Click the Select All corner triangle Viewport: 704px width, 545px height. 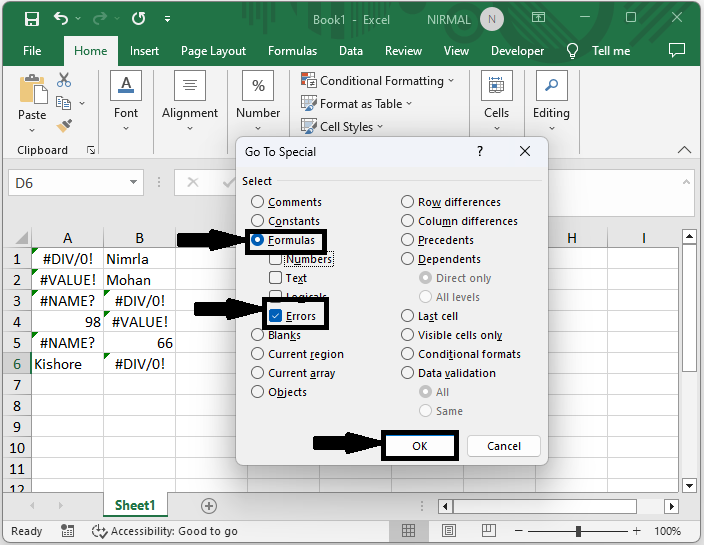pos(20,237)
